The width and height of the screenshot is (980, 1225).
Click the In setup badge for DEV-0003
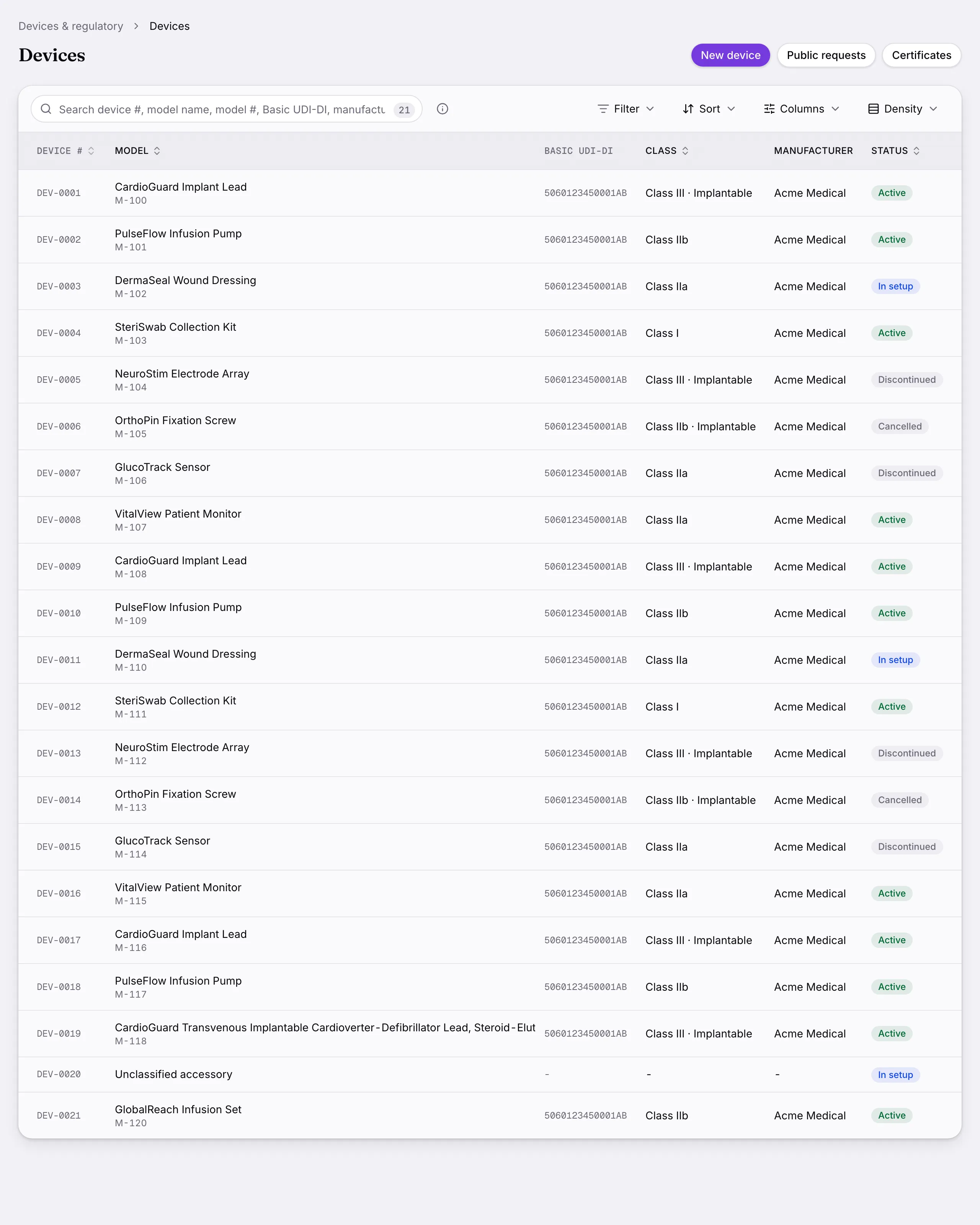click(895, 286)
